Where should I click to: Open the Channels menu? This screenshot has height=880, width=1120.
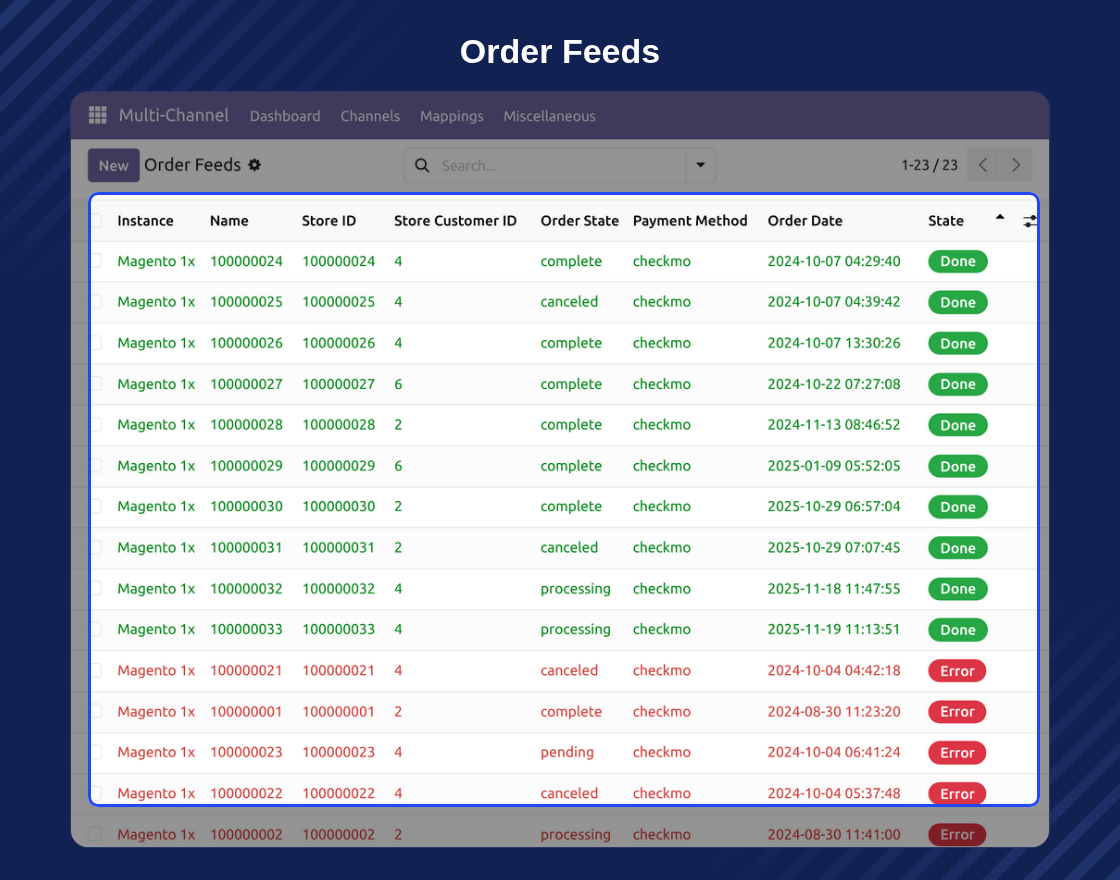370,116
